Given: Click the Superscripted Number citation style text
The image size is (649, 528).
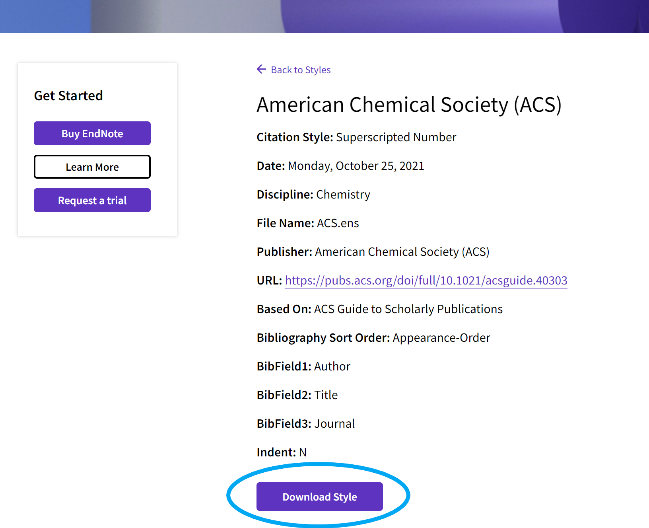Looking at the screenshot, I should click(396, 137).
